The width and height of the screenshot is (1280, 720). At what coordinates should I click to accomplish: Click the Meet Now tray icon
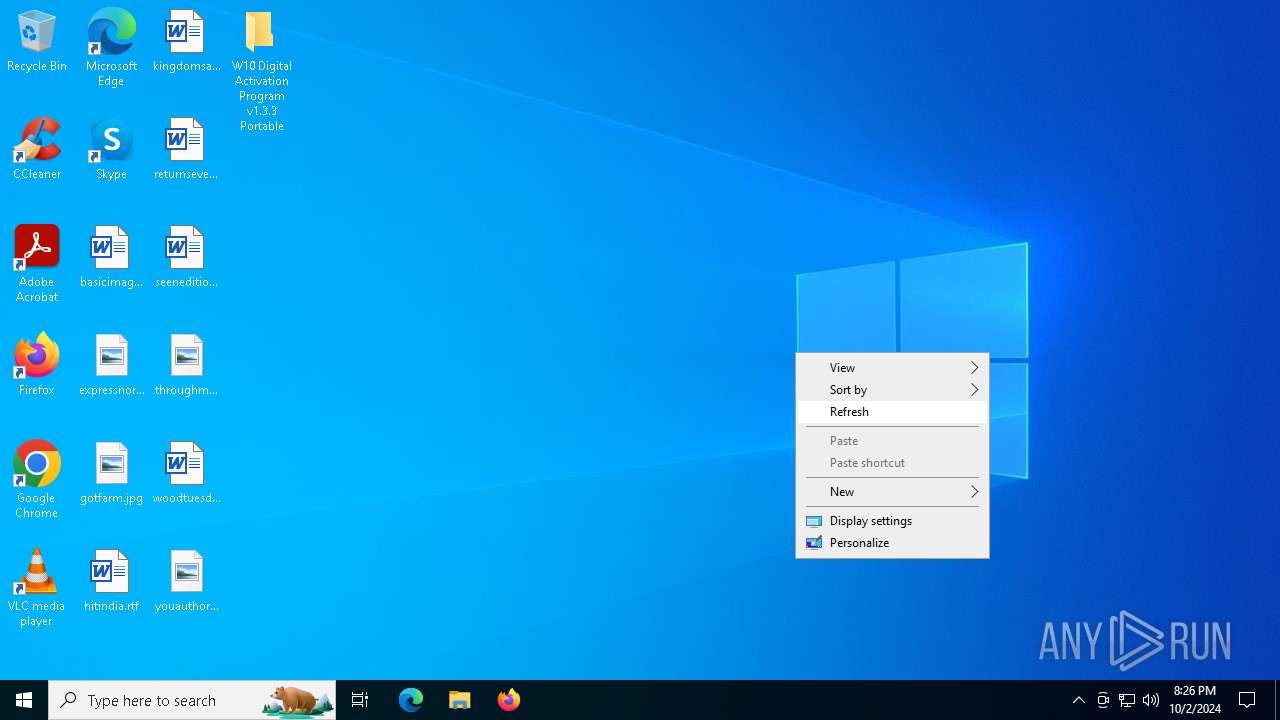click(1103, 700)
